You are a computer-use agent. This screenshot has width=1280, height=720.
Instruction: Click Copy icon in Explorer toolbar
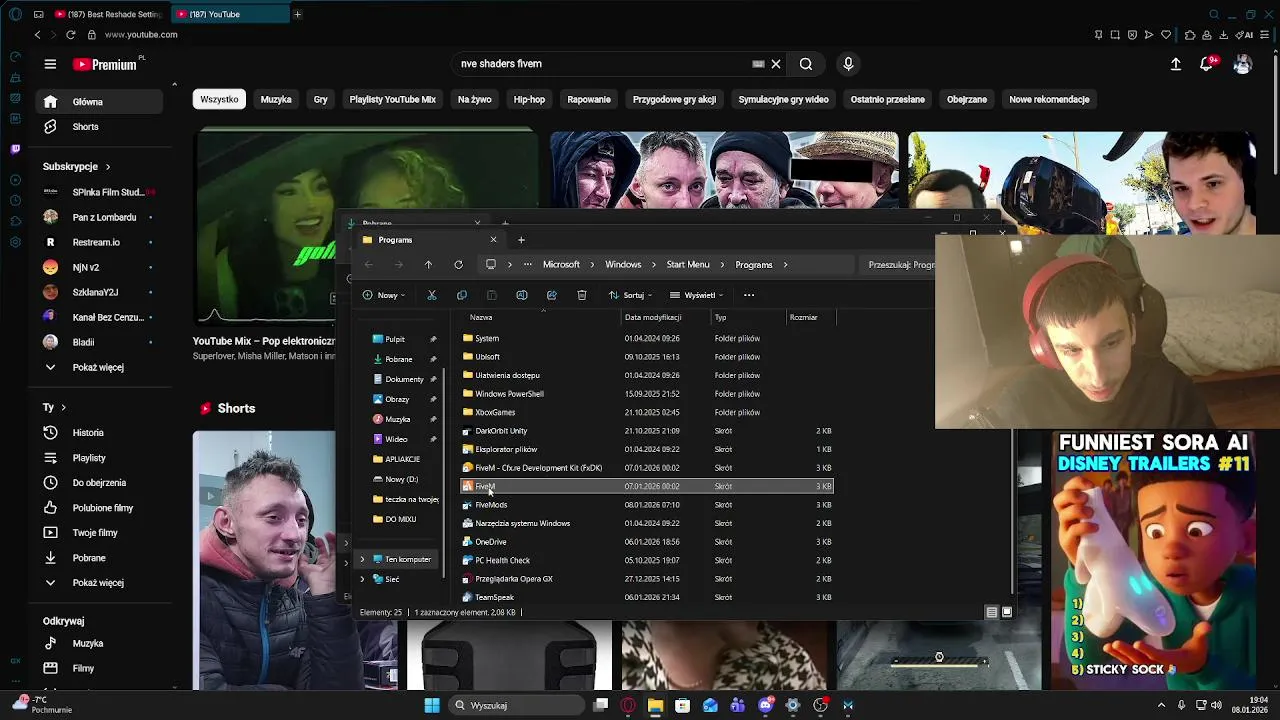point(461,295)
